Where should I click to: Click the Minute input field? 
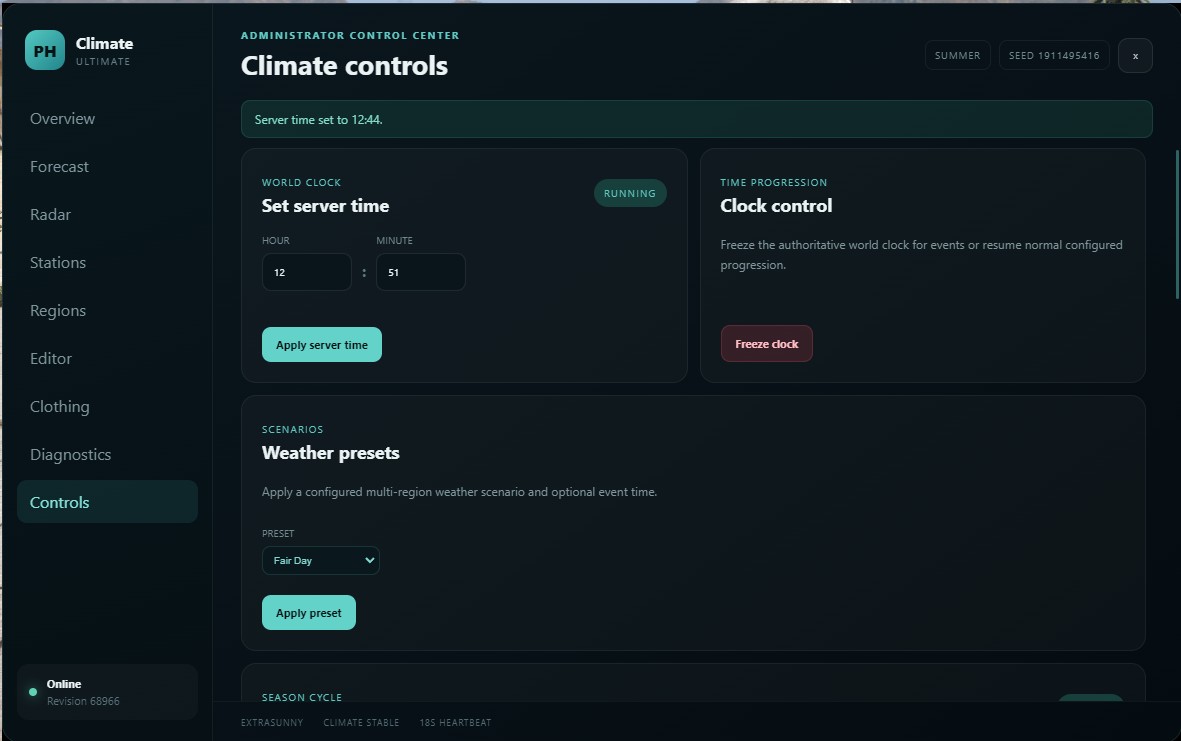click(x=420, y=272)
